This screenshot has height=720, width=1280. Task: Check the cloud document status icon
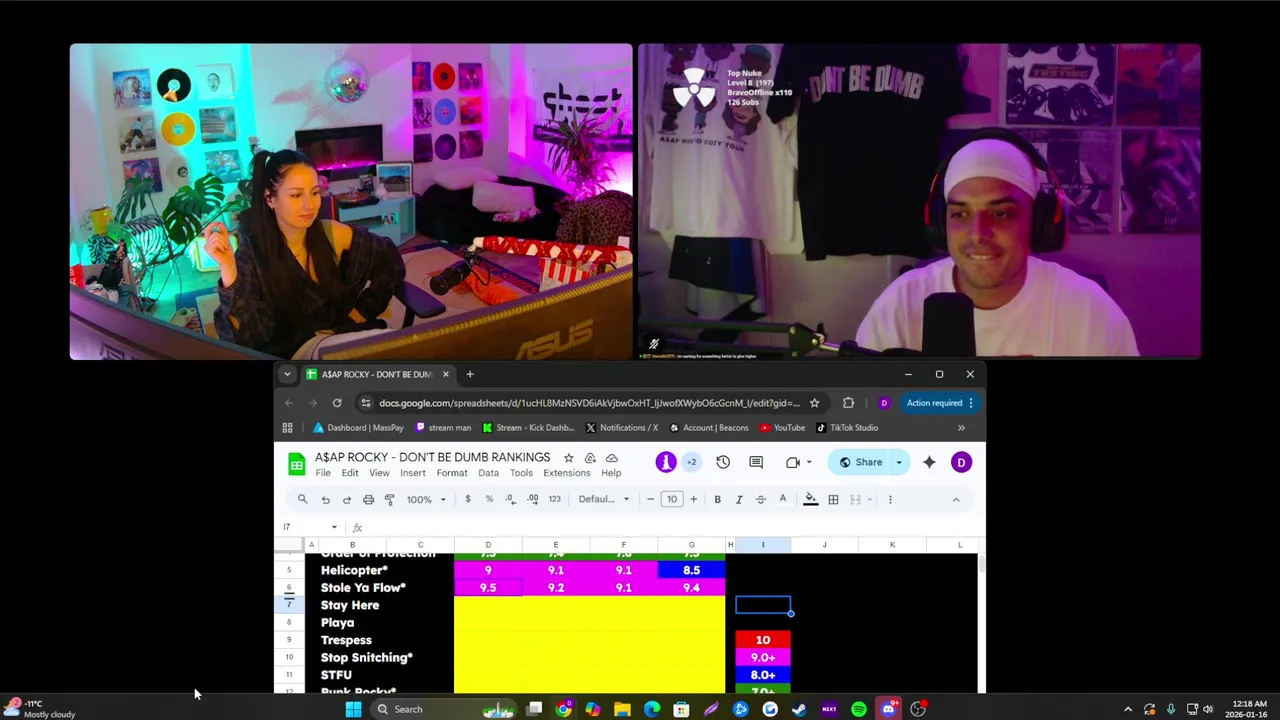612,458
